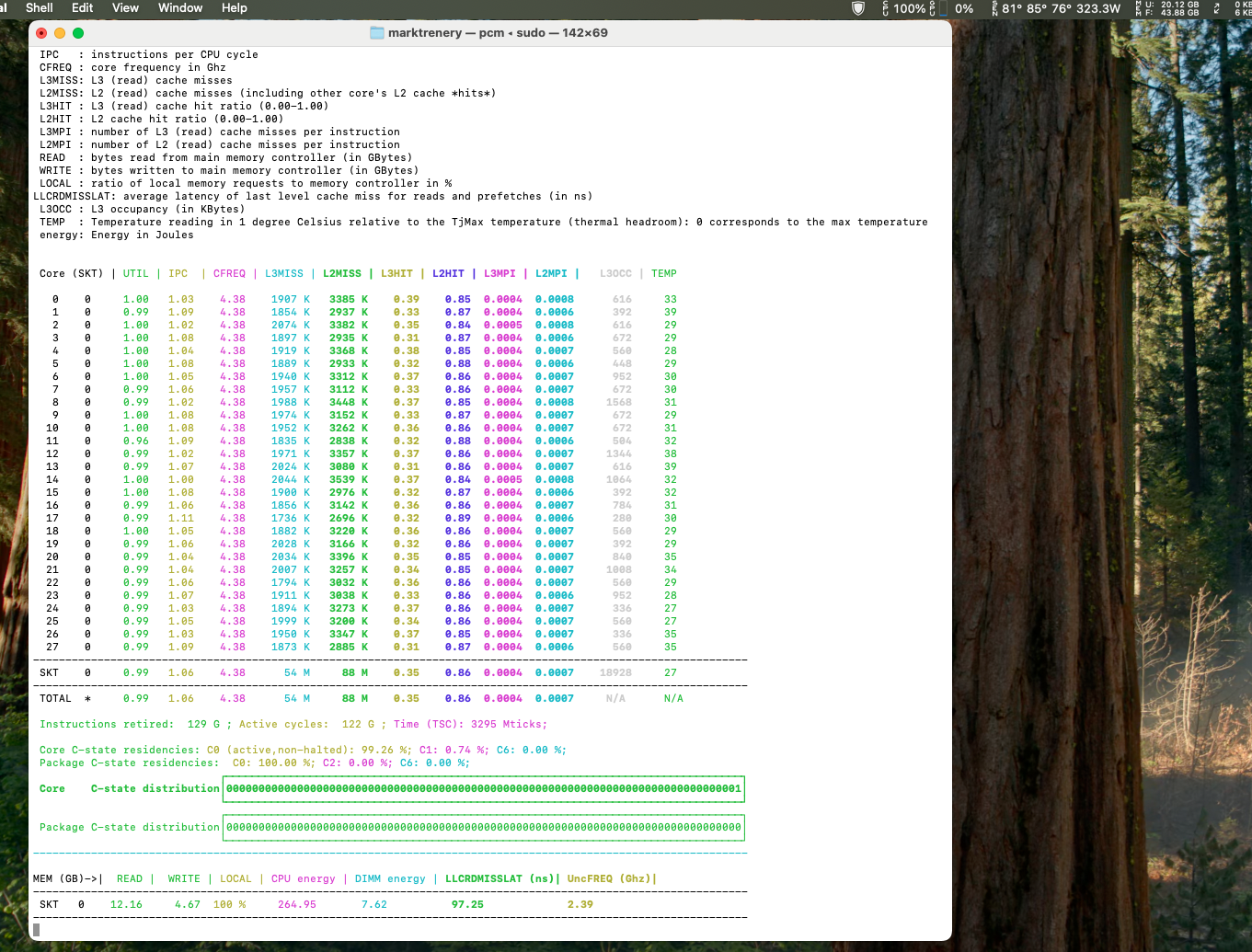Select the Core C-state distribution box

[x=484, y=788]
